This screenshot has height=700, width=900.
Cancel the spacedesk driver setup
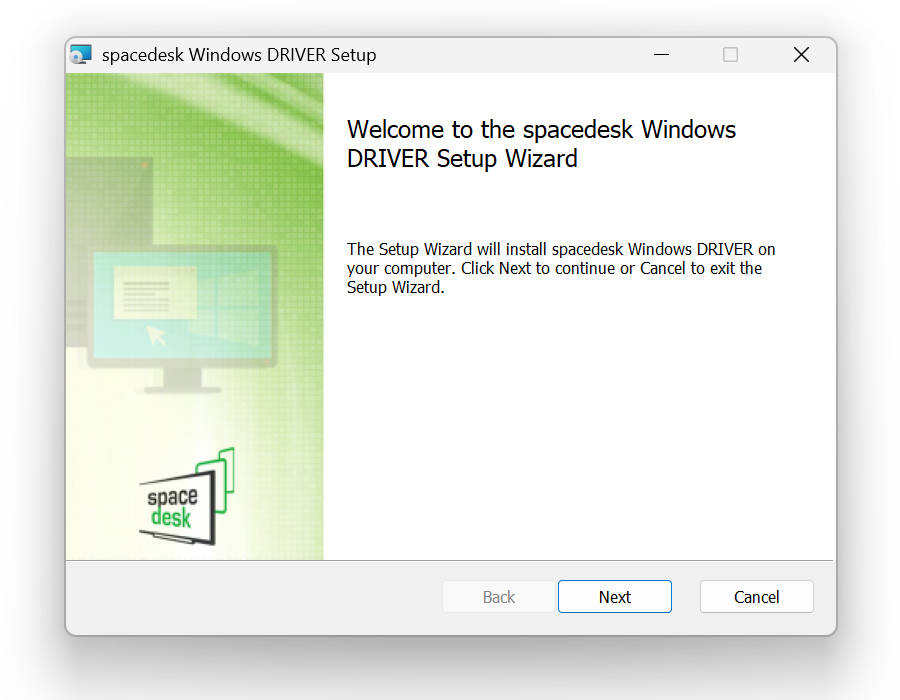point(757,597)
